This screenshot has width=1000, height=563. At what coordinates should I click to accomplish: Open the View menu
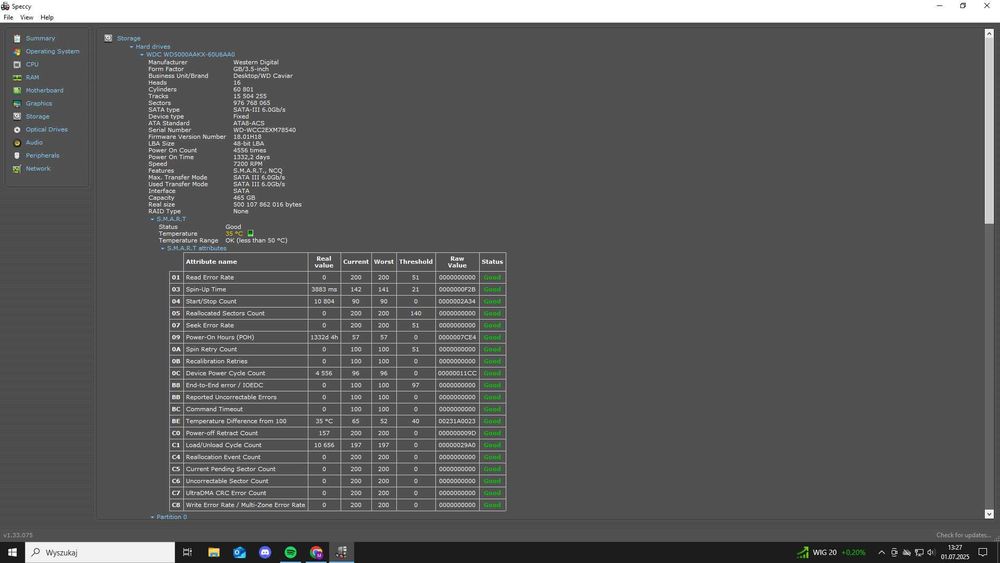coord(26,18)
